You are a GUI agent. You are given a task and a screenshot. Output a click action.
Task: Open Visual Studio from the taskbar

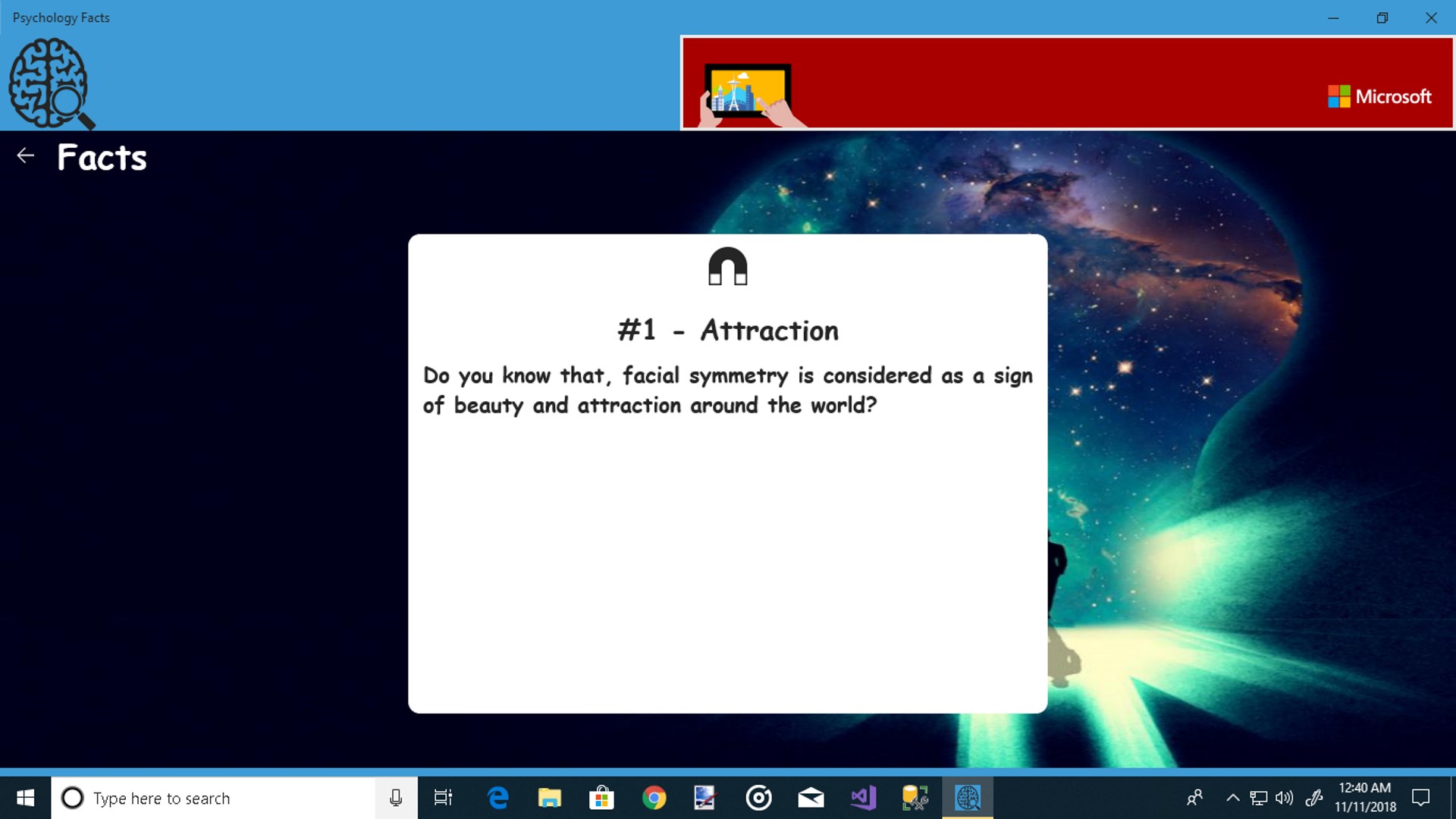863,798
